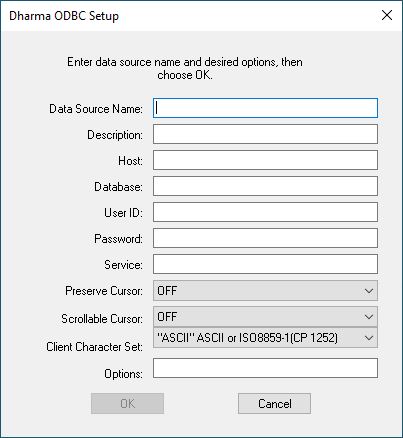The height and width of the screenshot is (438, 403).
Task: Click the 'Client Character Set:' label
Action: [95, 347]
